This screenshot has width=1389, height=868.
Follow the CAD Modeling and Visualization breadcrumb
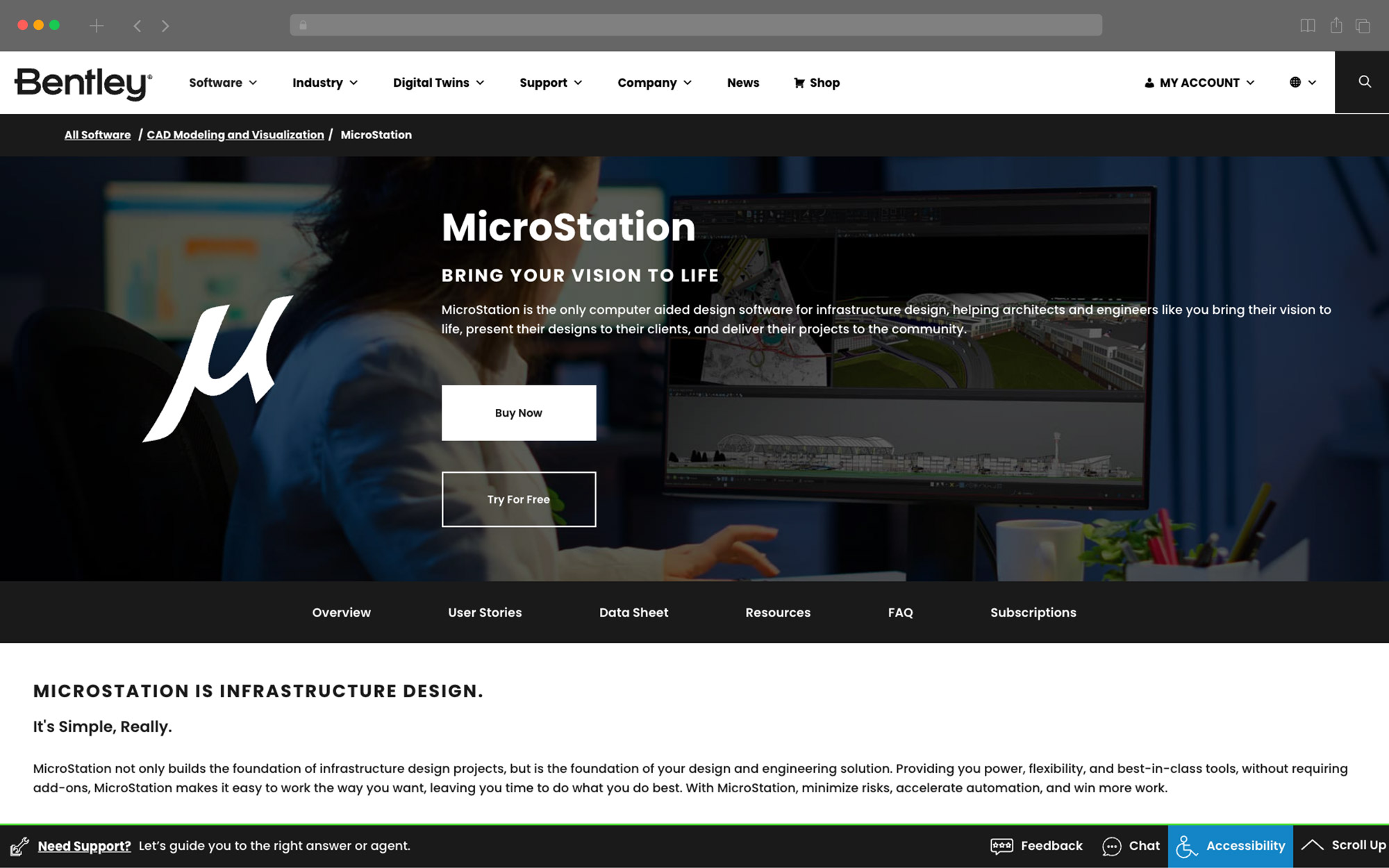(x=235, y=135)
